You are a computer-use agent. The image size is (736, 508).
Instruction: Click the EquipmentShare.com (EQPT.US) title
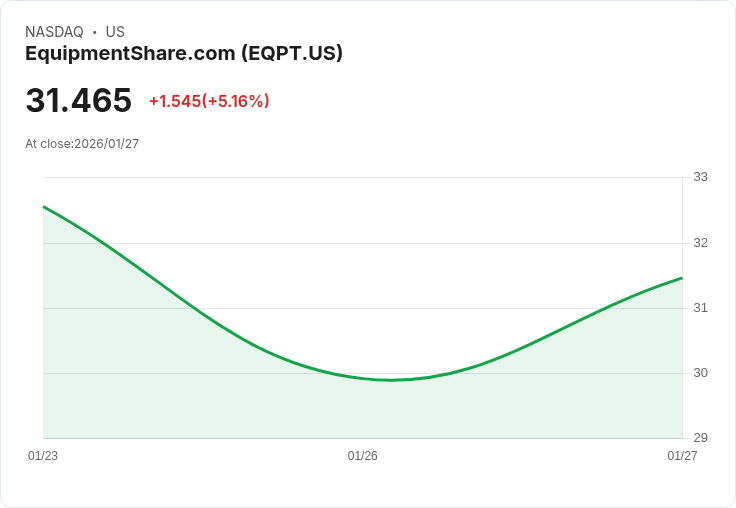point(184,54)
